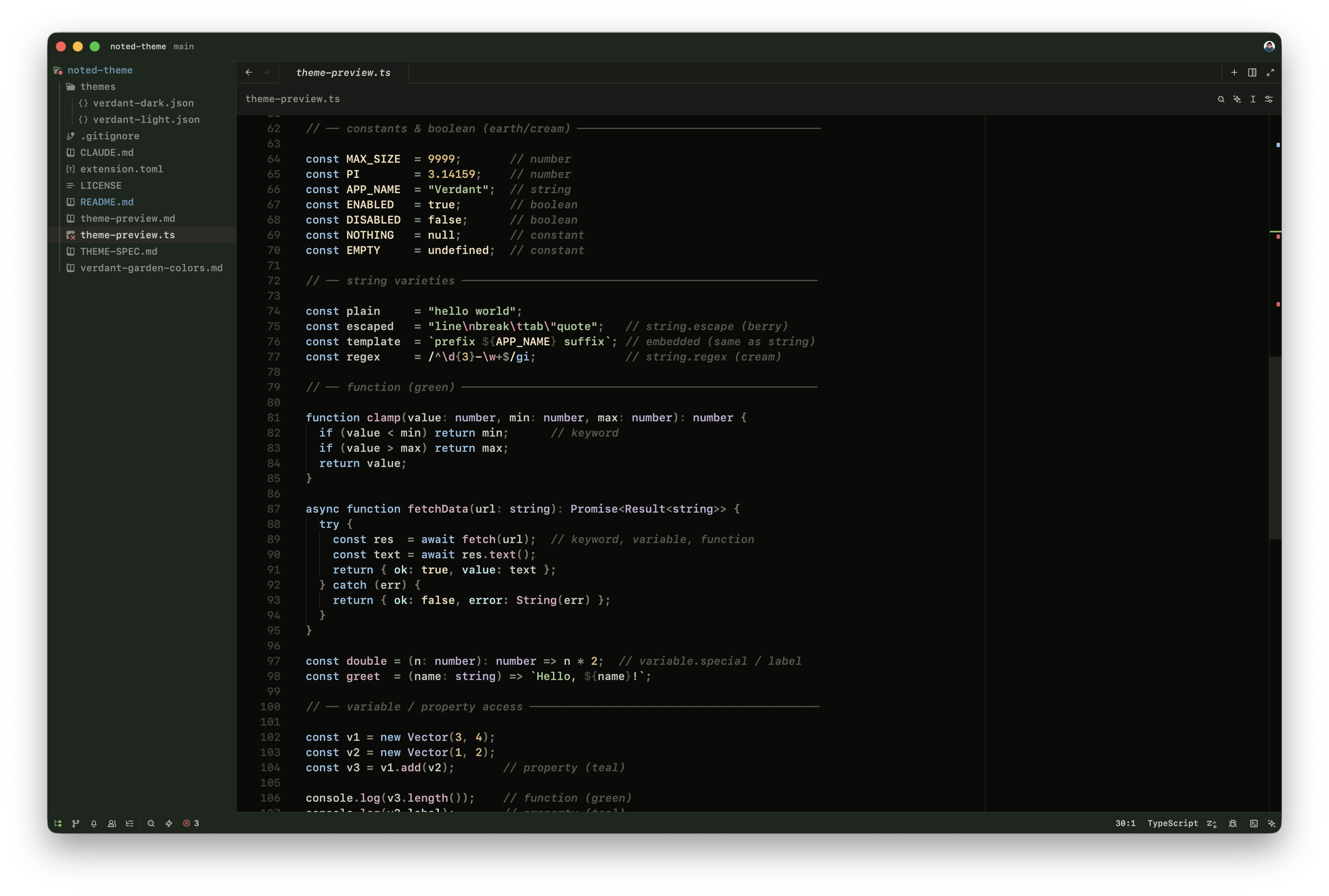Screen dimensions: 1329x896
Task: Open Zed edit prediction menu
Action: point(1211,823)
